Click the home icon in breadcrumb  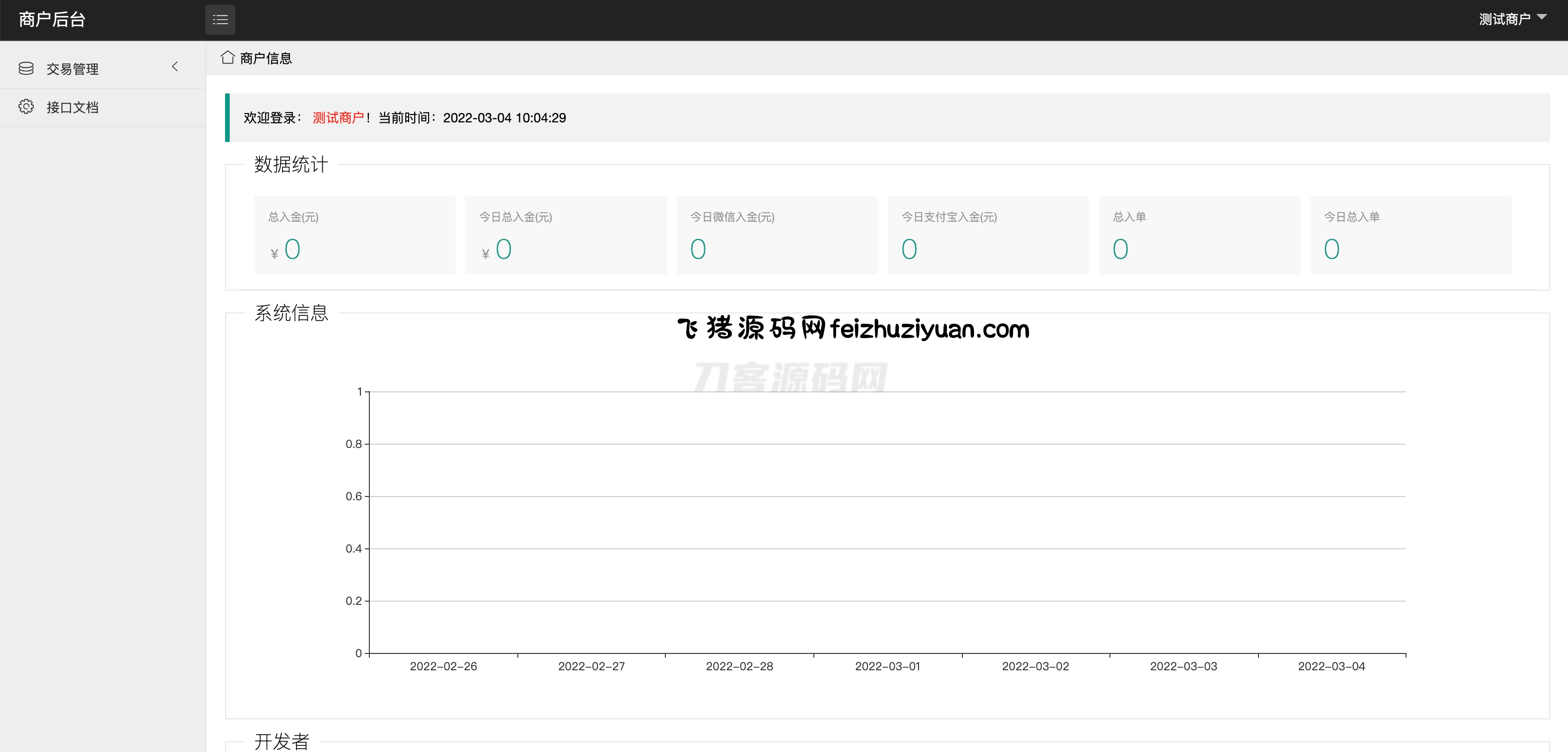coord(228,58)
